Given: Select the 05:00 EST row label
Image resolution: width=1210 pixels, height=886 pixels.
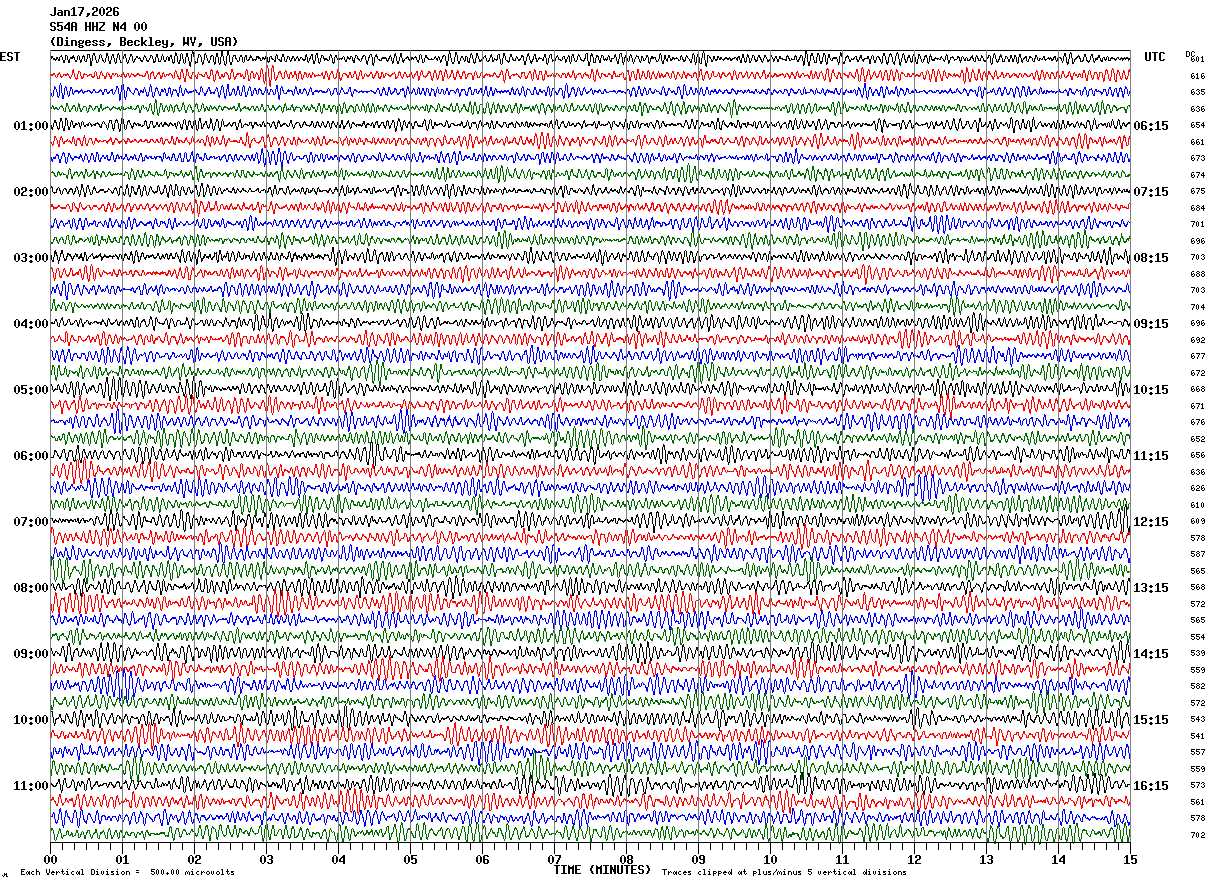Looking at the screenshot, I should point(31,390).
